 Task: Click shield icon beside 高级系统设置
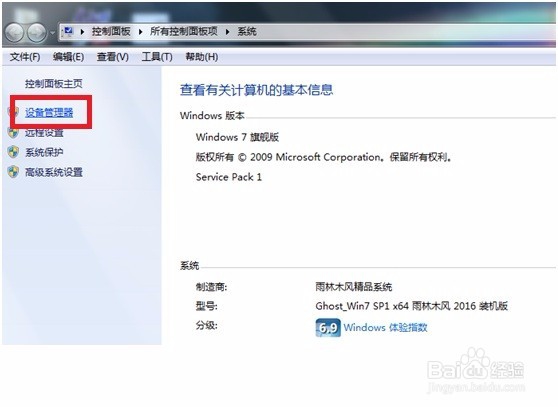(14, 172)
